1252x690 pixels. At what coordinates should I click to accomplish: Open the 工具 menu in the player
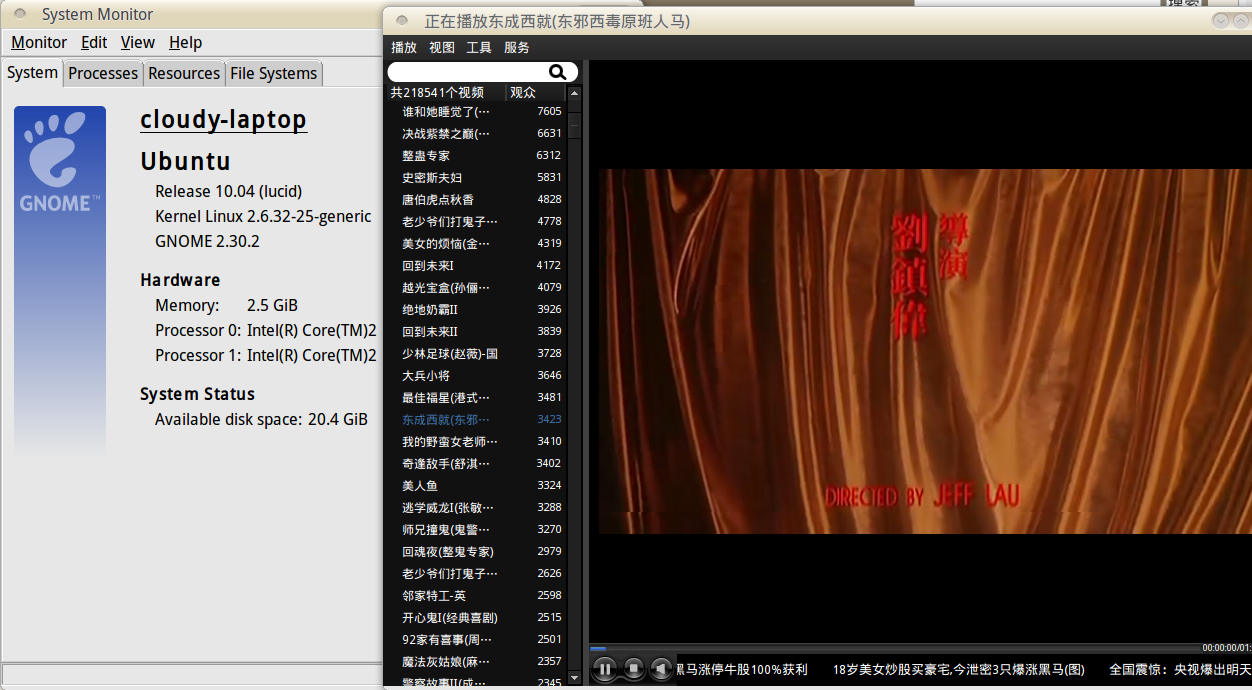click(479, 47)
